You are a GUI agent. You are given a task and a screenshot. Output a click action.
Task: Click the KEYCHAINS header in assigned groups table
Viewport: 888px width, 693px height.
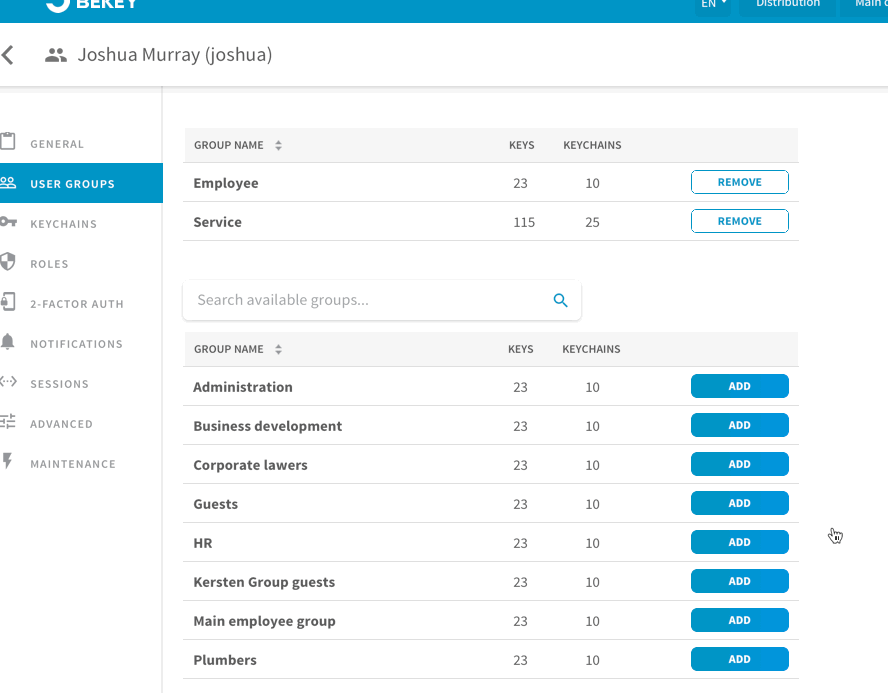pos(592,146)
